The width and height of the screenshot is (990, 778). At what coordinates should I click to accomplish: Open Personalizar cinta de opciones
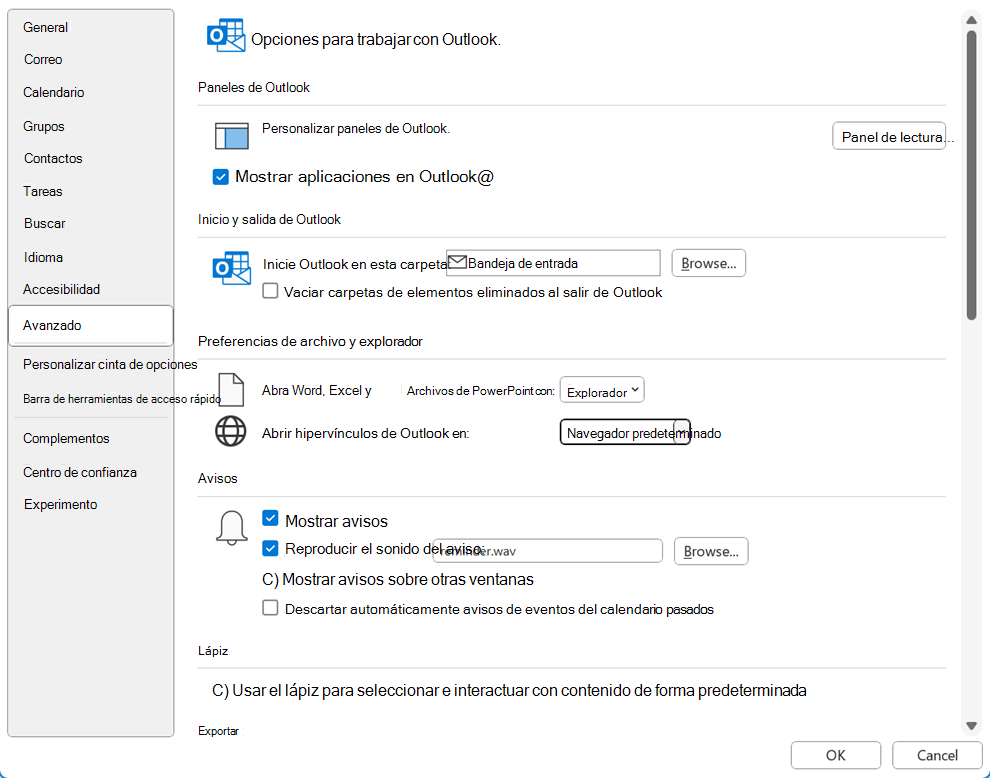110,364
